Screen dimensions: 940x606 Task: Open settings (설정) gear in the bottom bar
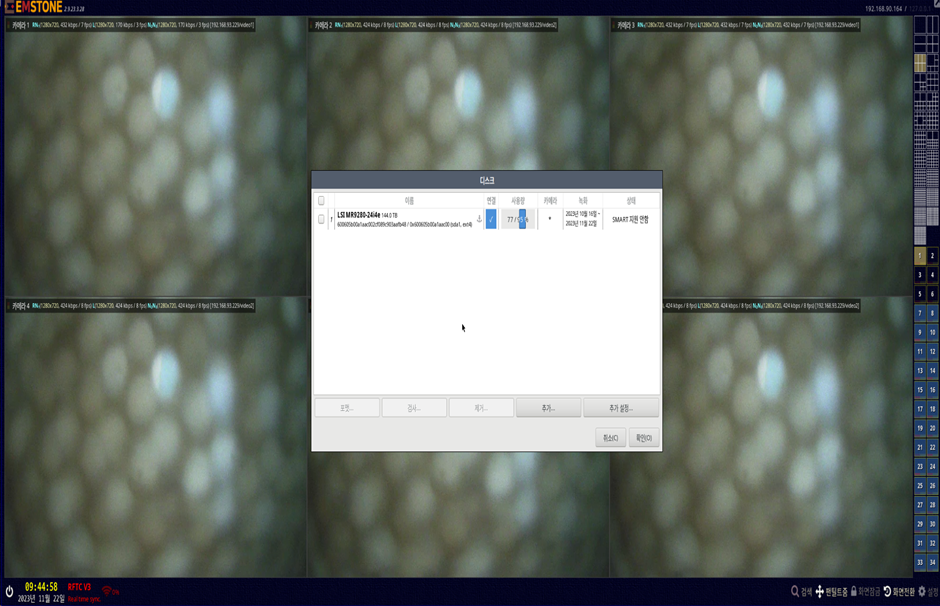(922, 592)
